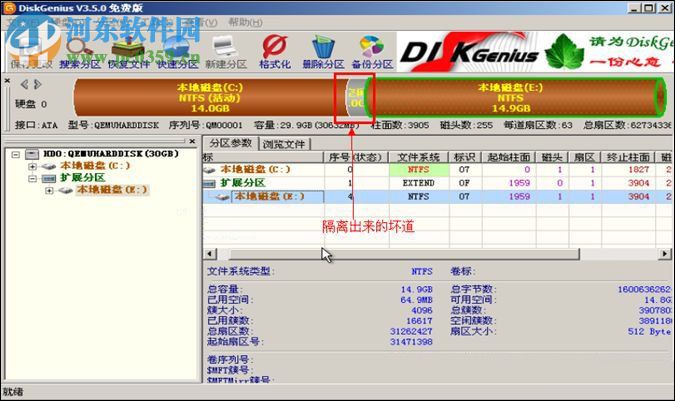Screen dimensions: 675x401
Task: Select 扩展分区 in the left tree
Action: [82, 178]
